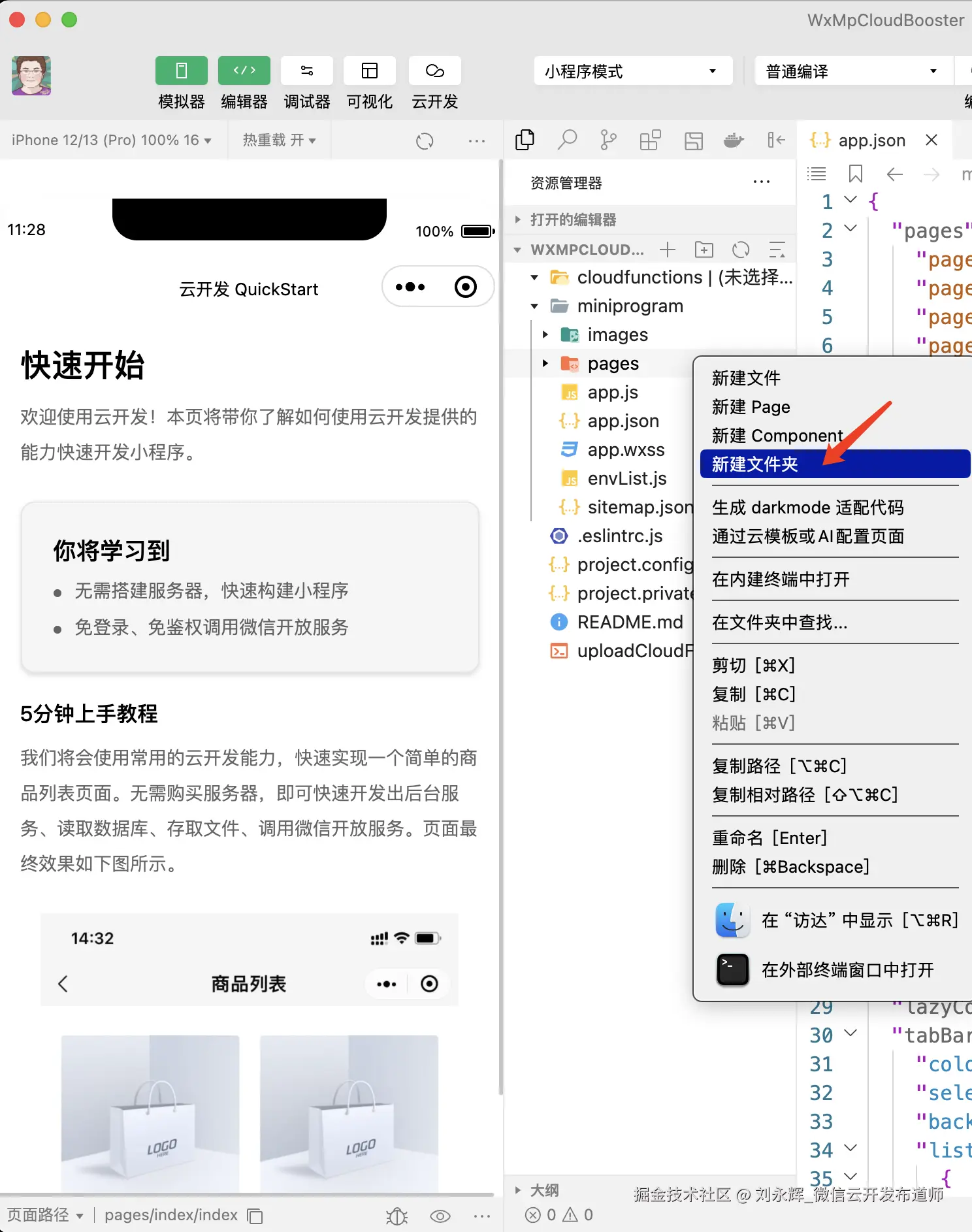Viewport: 972px width, 1232px height.
Task: Tap the mini program capsule menu dots
Action: tap(410, 287)
